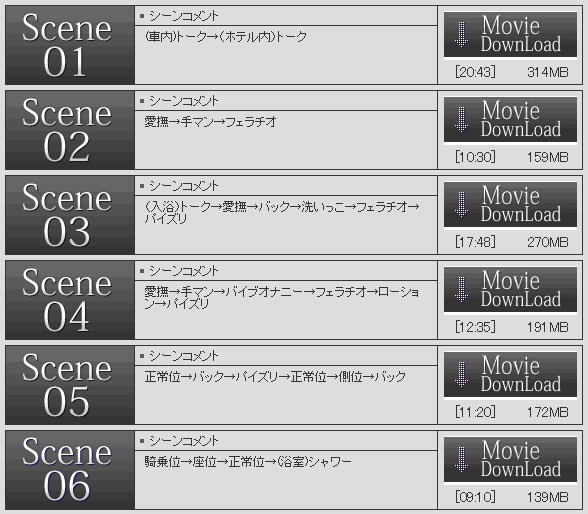The width and height of the screenshot is (588, 514).
Task: Click the download arrow icon for Scene 01
Action: click(461, 34)
